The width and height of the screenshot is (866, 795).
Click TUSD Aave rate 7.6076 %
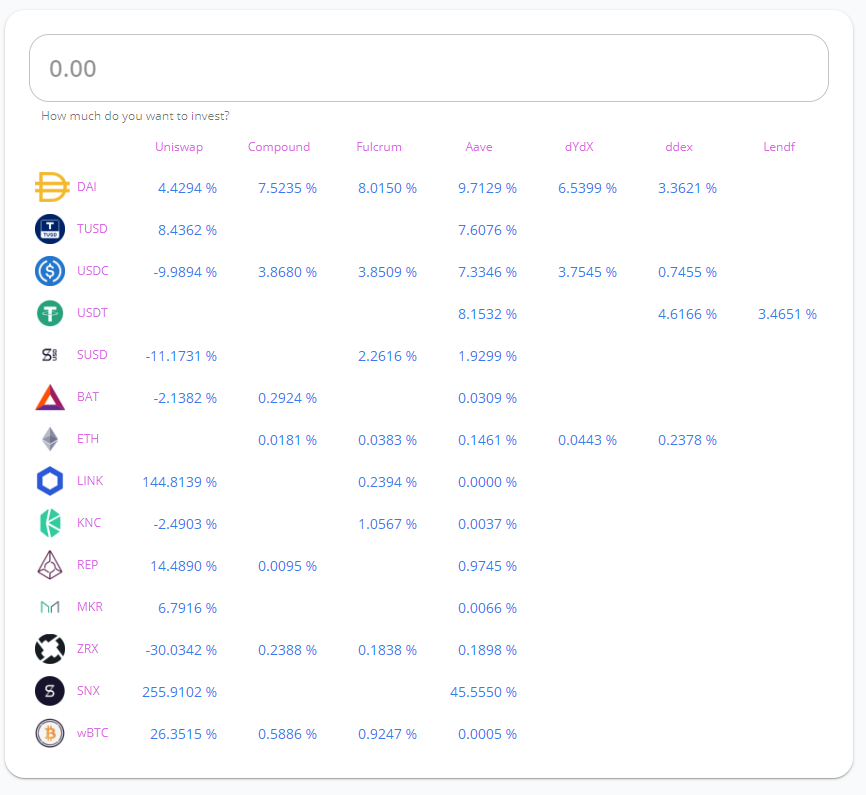pos(487,230)
